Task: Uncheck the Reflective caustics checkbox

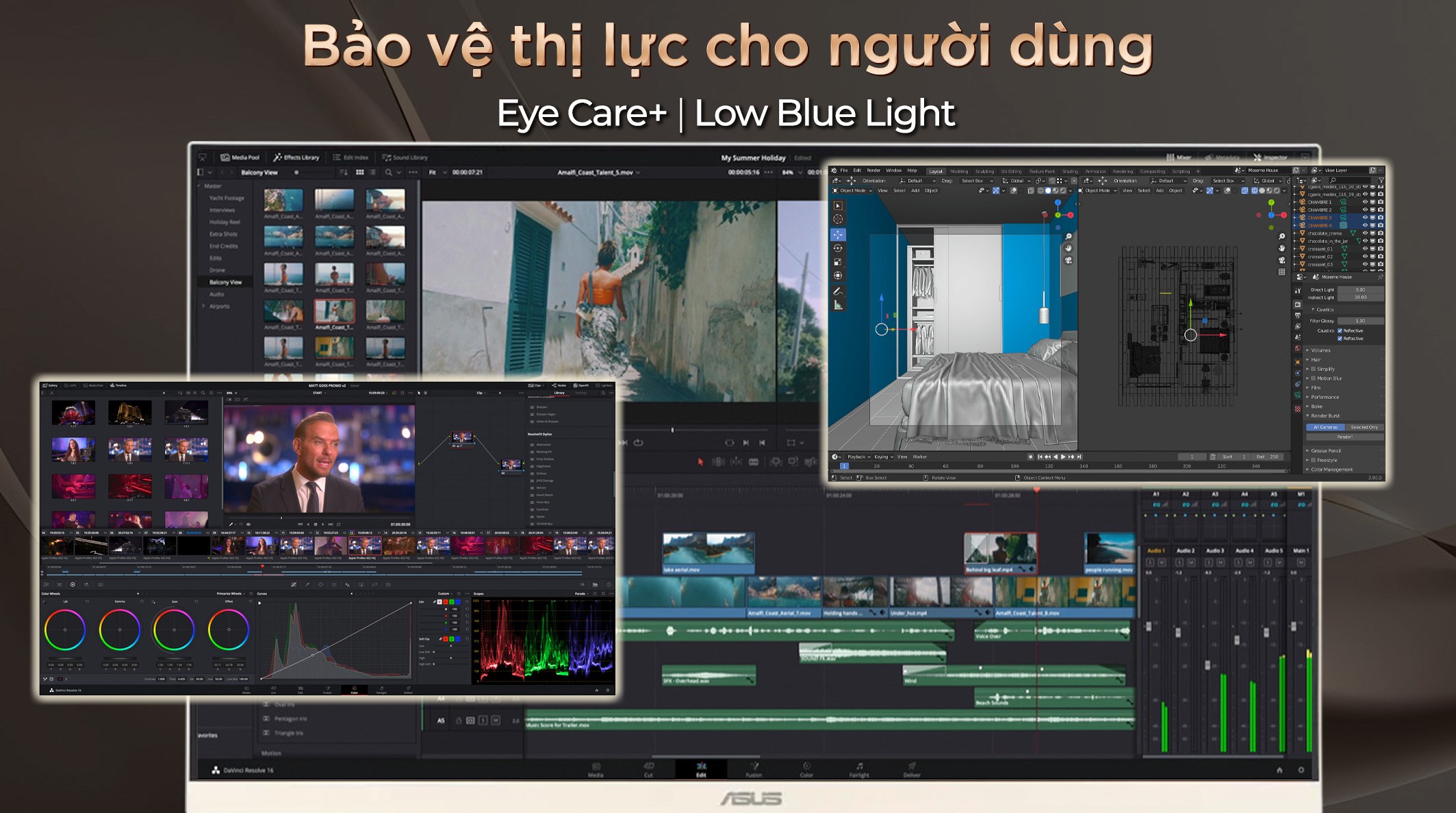Action: point(1340,331)
